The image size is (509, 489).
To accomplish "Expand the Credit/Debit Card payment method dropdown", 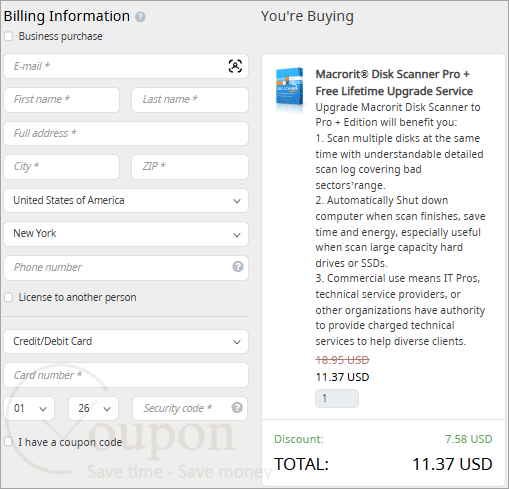I will [x=126, y=342].
